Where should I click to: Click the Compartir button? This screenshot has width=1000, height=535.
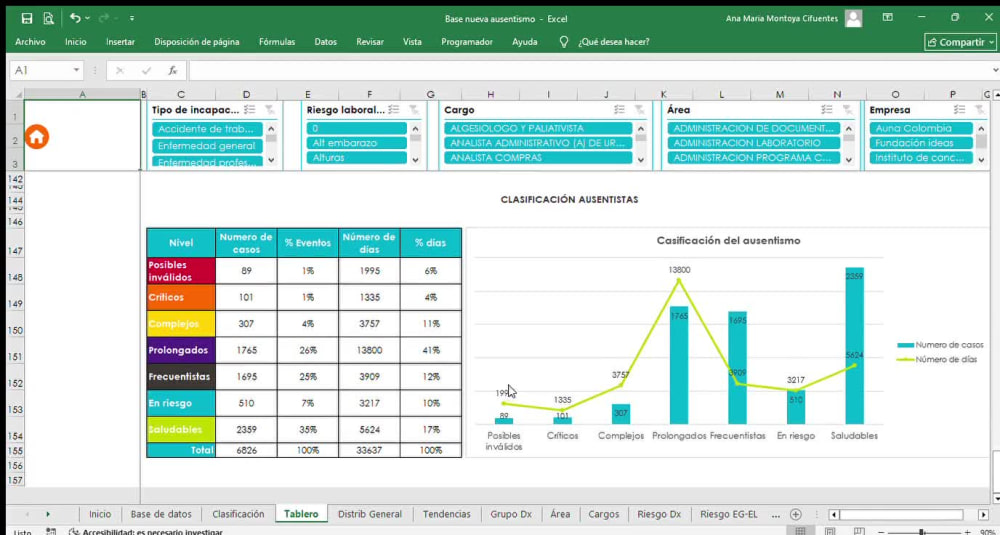(960, 42)
